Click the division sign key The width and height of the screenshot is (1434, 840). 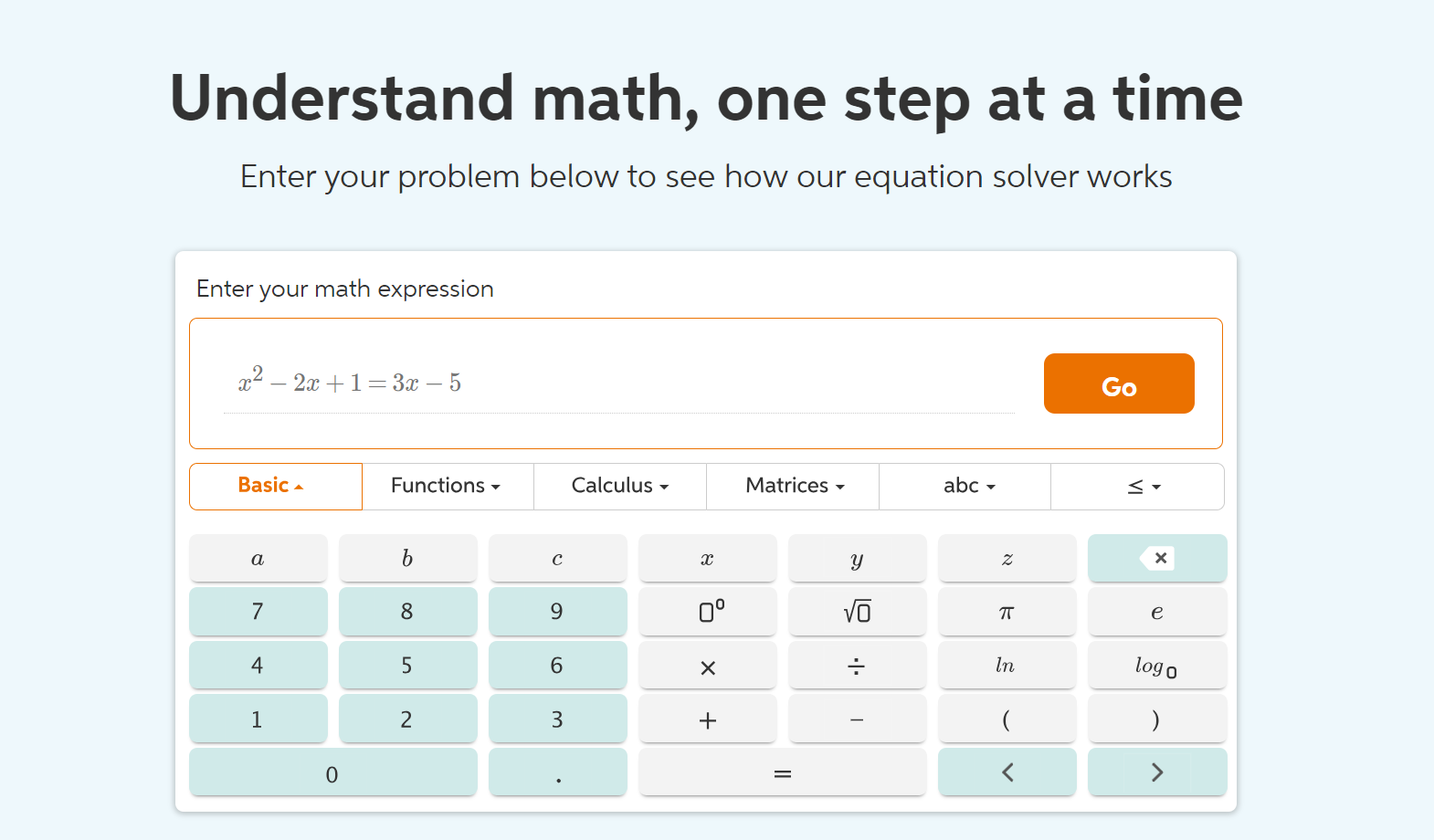[857, 666]
